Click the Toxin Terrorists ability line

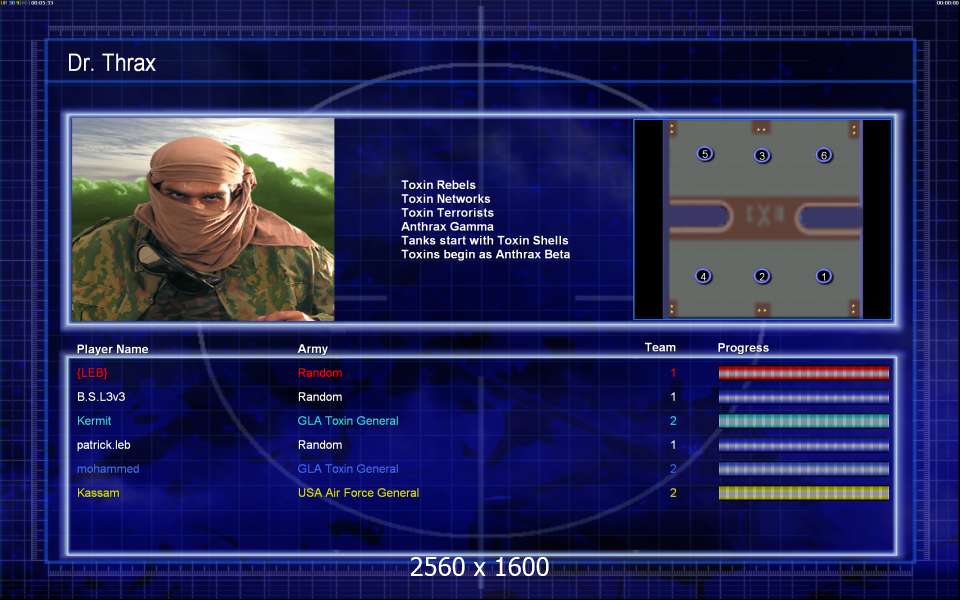pos(448,212)
